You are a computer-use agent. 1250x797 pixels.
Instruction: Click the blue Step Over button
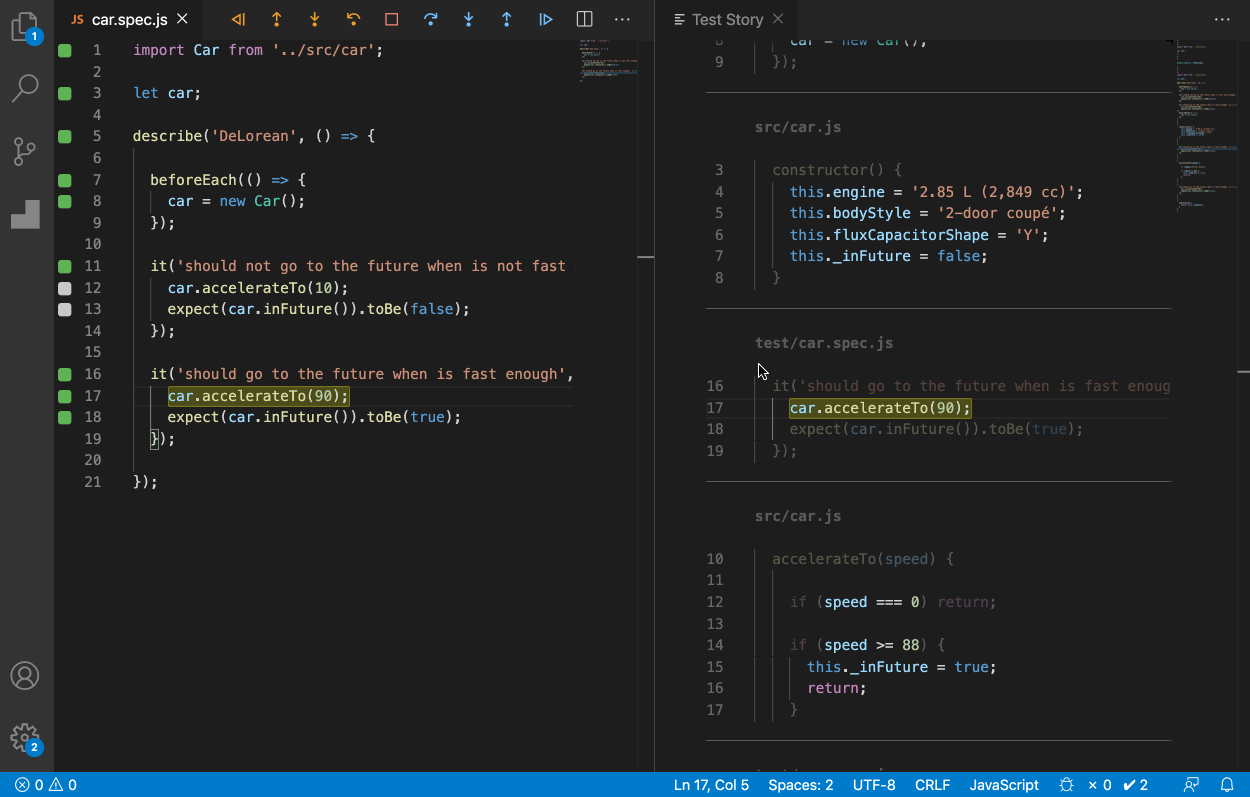coord(430,19)
